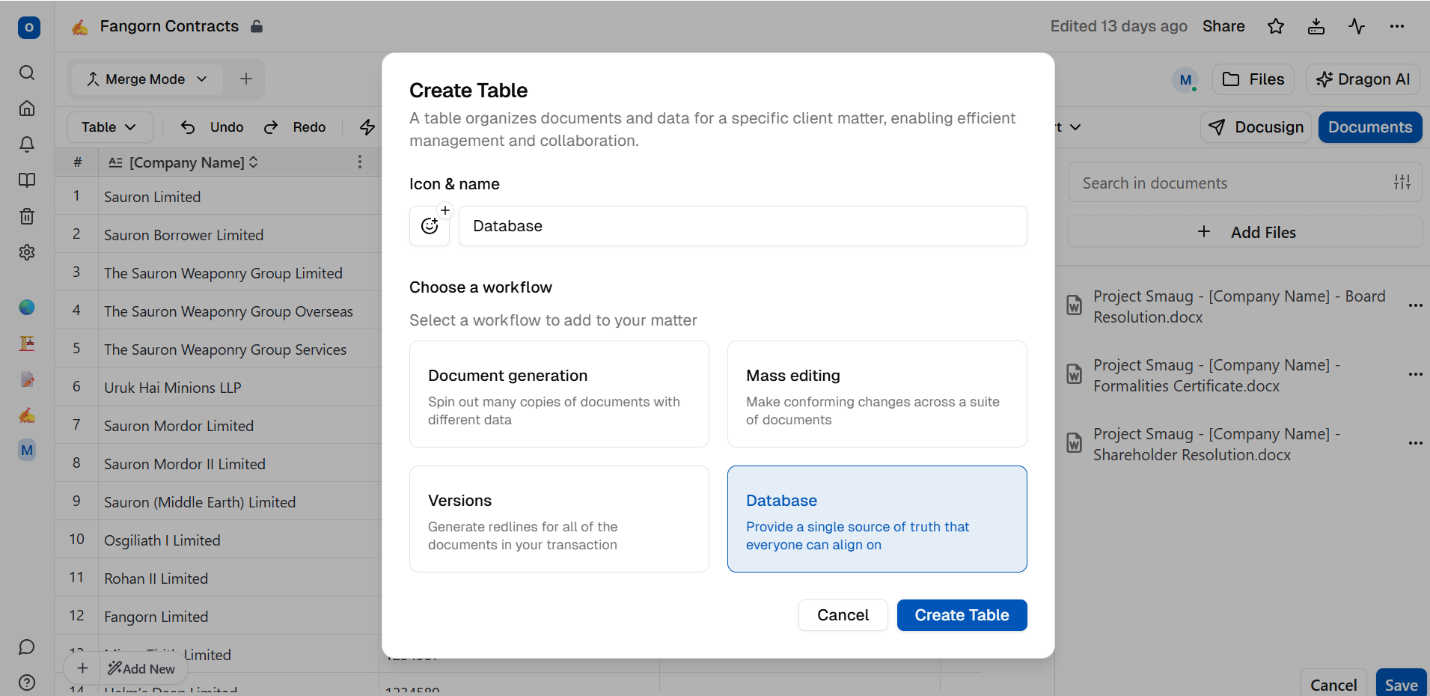Screen dimensions: 1430x696
Task: Select the Uruk Hai Minions LLP cell
Action: [239, 388]
